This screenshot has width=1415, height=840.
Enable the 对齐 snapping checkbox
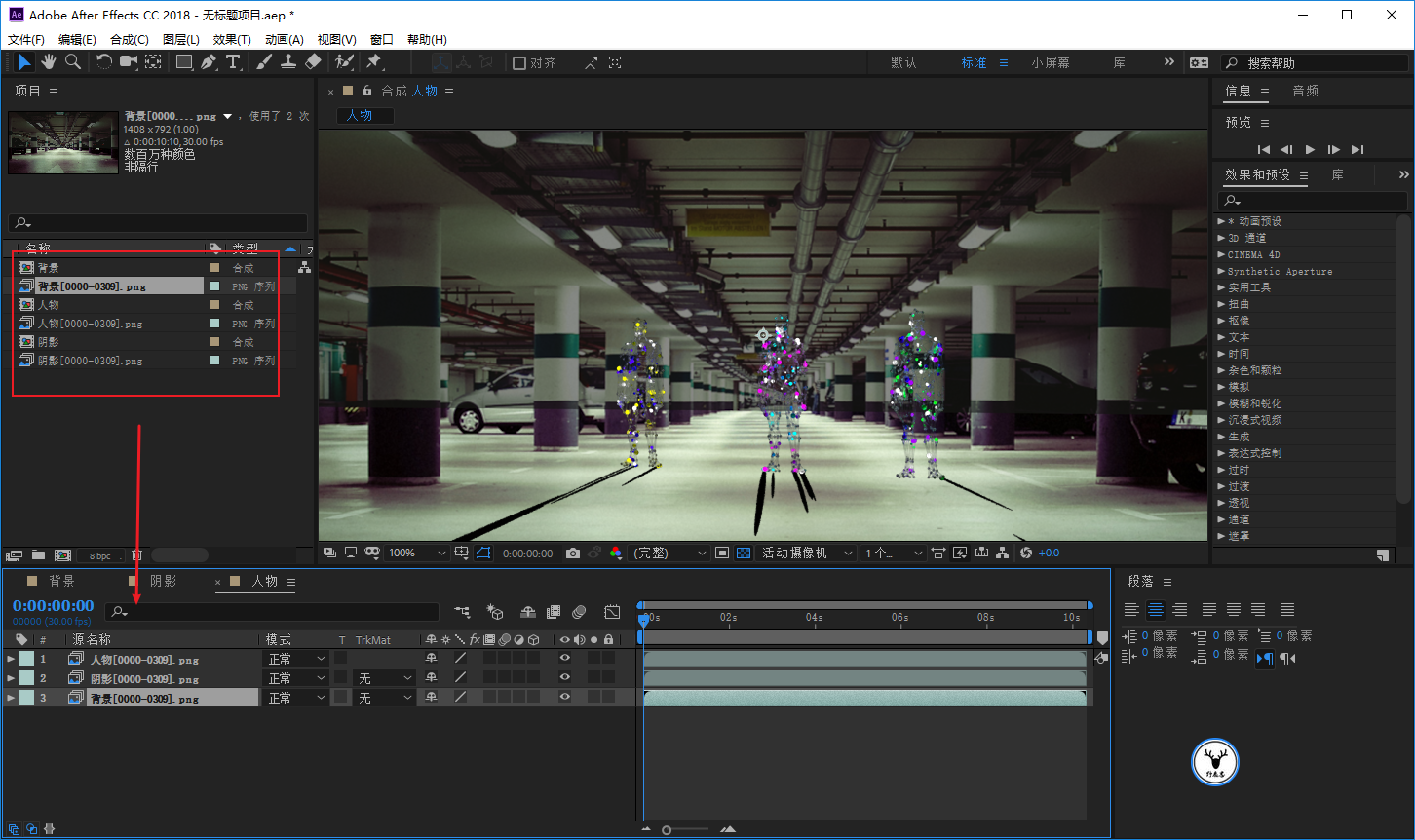pos(519,62)
